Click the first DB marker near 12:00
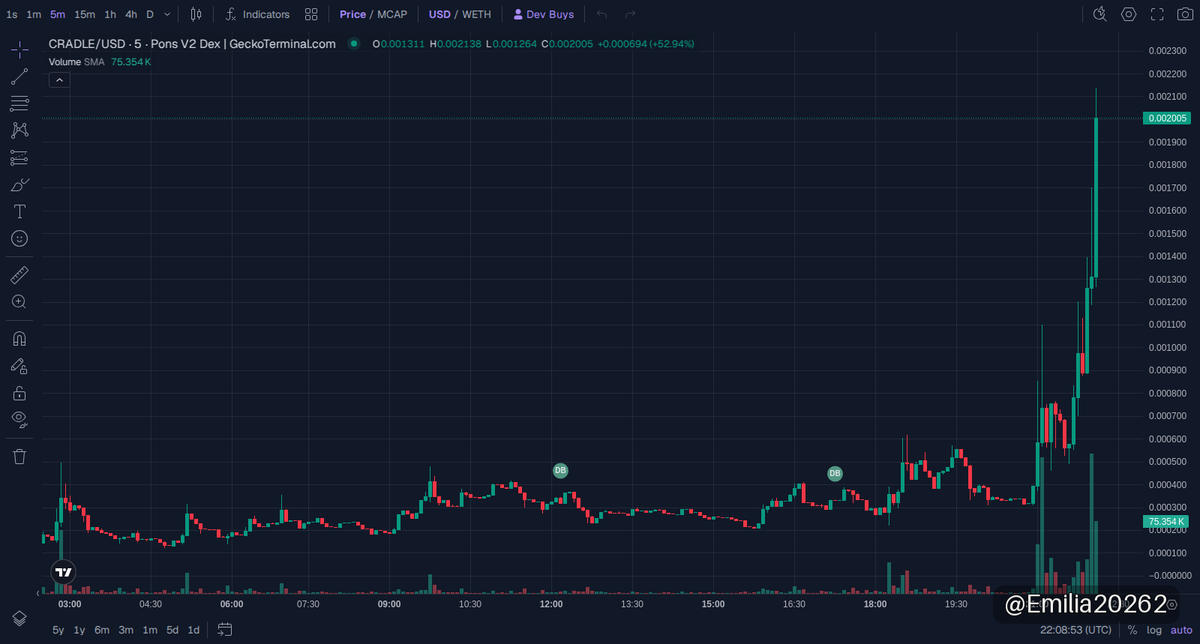1200x644 pixels. (x=560, y=470)
